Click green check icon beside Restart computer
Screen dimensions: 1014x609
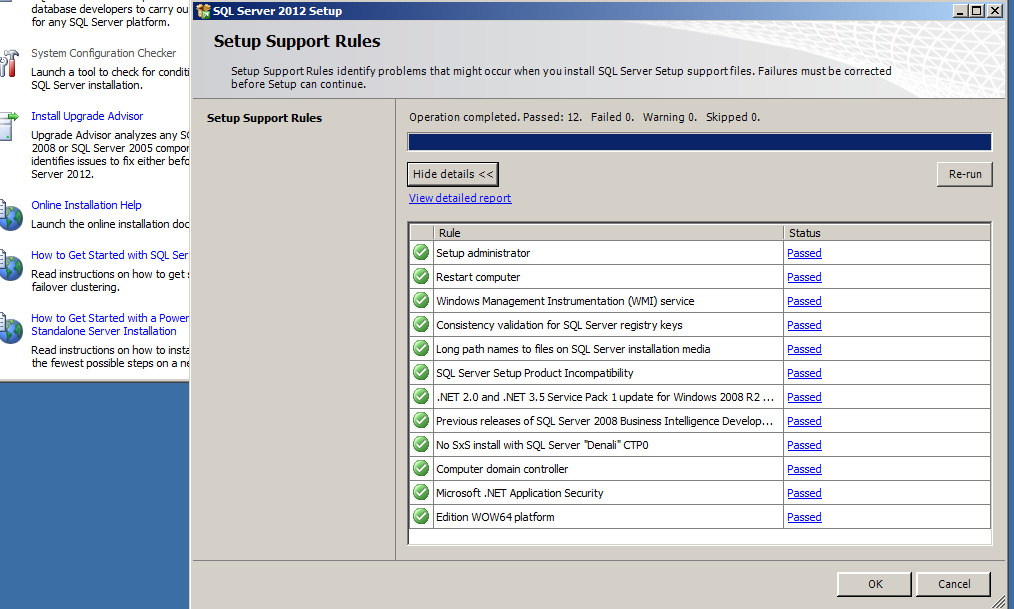pyautogui.click(x=421, y=277)
